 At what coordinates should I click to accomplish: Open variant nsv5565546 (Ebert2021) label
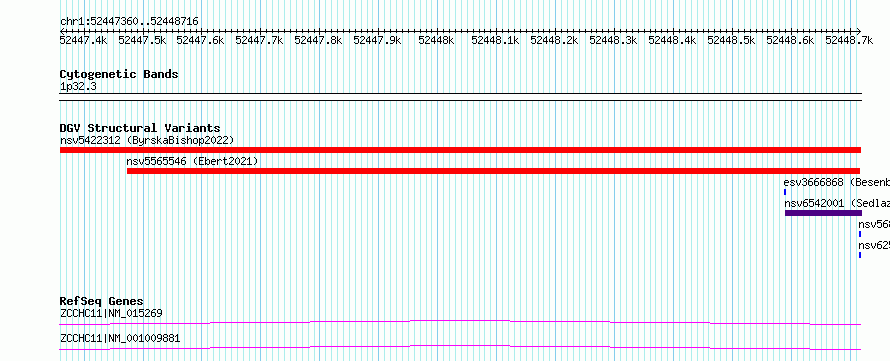[192, 162]
